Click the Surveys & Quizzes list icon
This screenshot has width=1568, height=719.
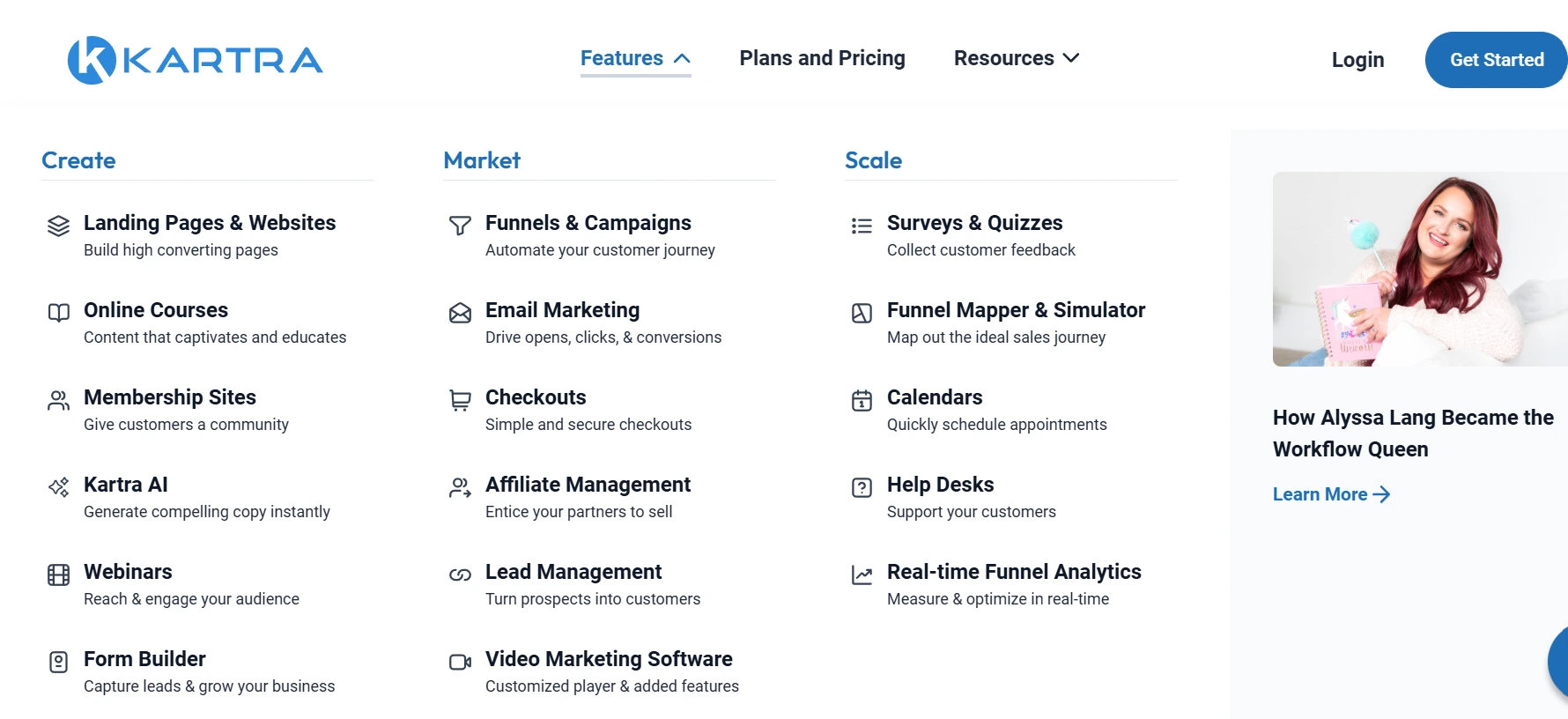point(862,226)
